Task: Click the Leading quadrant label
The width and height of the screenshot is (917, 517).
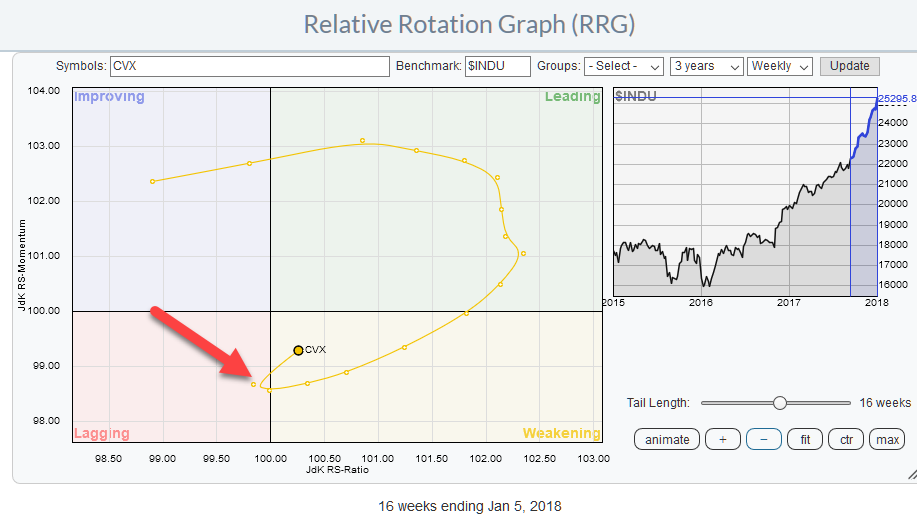Action: pyautogui.click(x=571, y=97)
